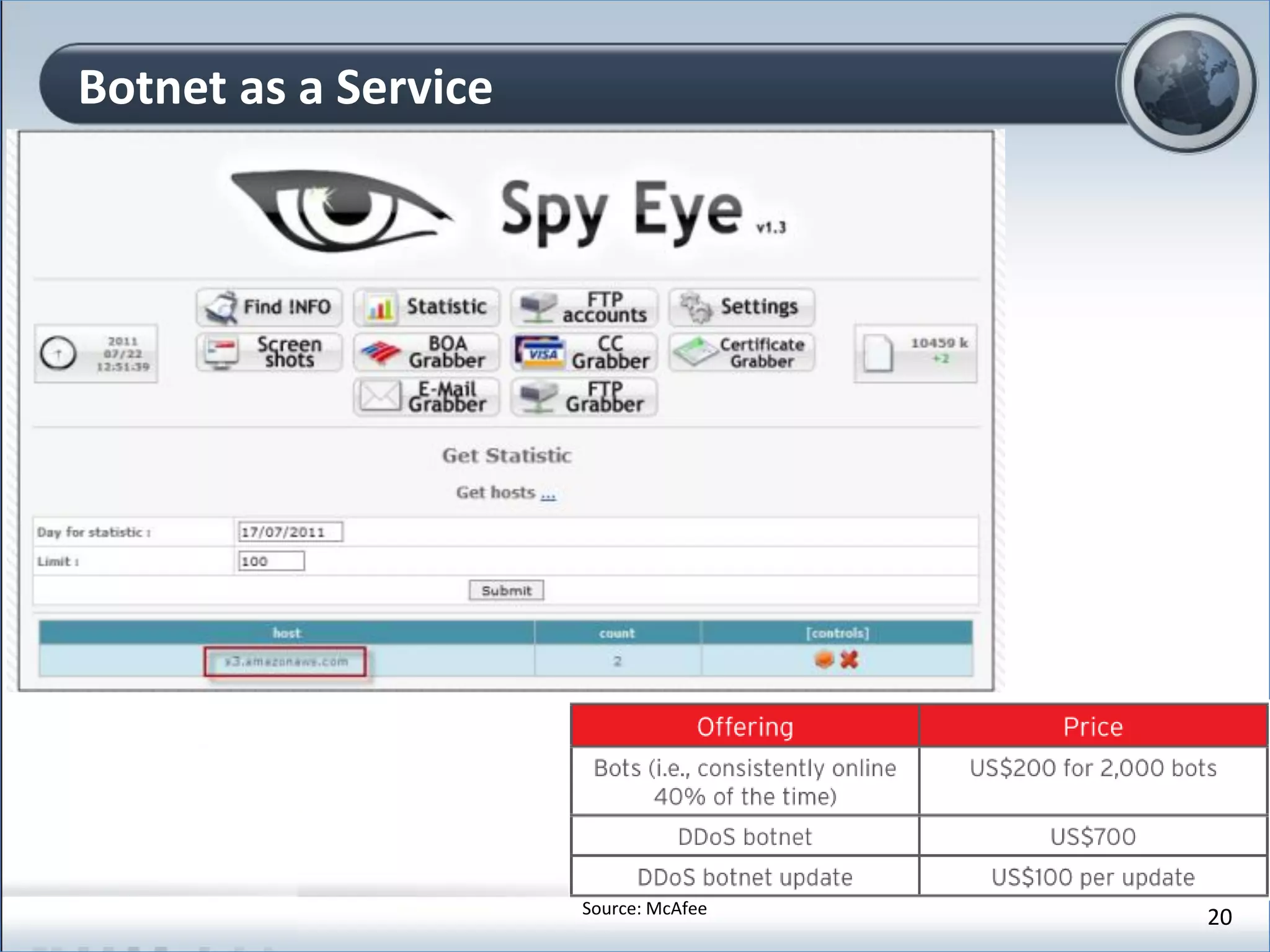Open Screen shots section
Viewport: 1270px width, 952px height.
click(269, 352)
